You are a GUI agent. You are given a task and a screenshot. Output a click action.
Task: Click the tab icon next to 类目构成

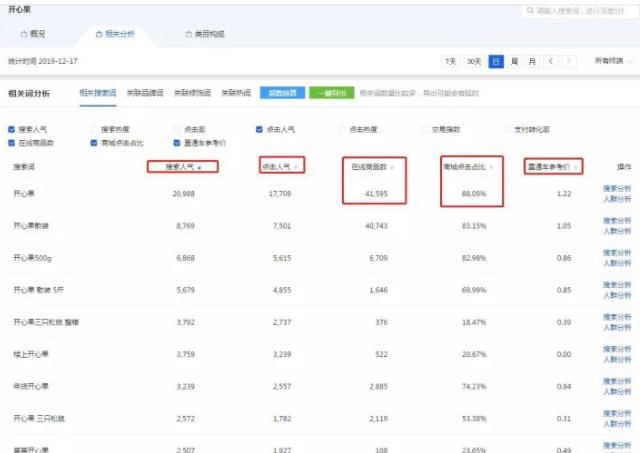point(189,34)
